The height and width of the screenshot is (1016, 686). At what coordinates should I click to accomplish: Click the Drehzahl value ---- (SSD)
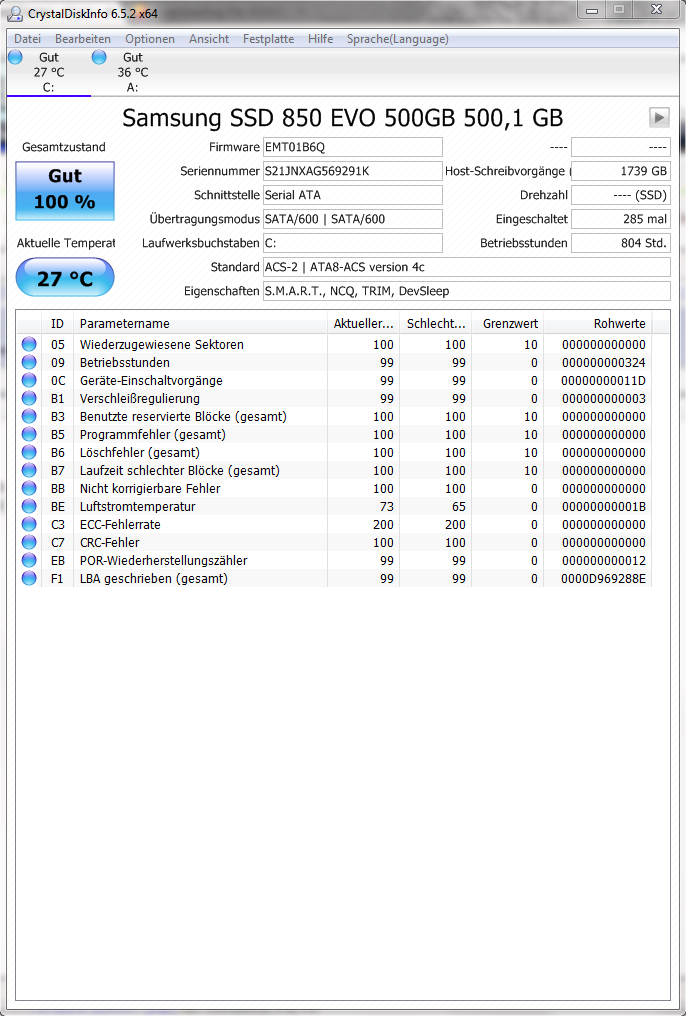click(621, 195)
